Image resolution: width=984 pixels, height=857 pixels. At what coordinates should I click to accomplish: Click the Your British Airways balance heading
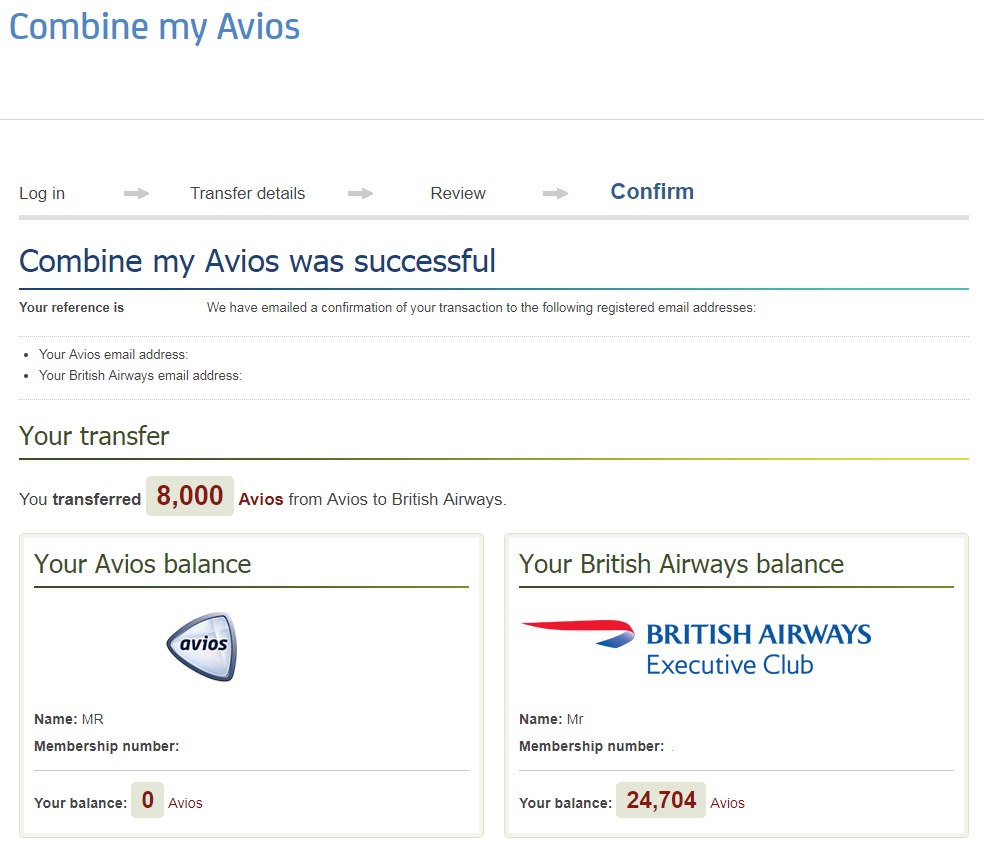coord(681,564)
